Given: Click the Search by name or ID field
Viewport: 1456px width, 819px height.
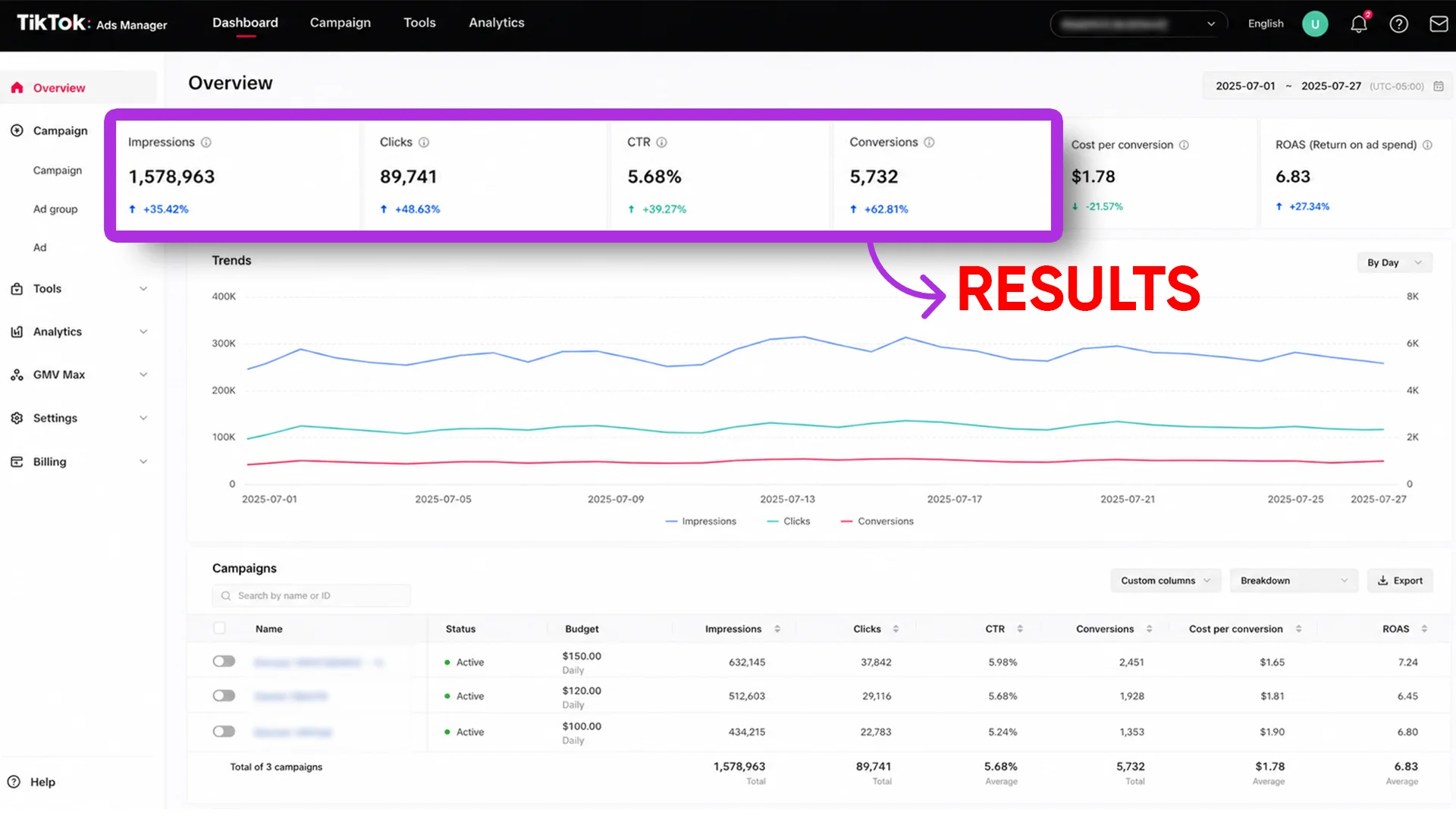Looking at the screenshot, I should click(x=311, y=596).
